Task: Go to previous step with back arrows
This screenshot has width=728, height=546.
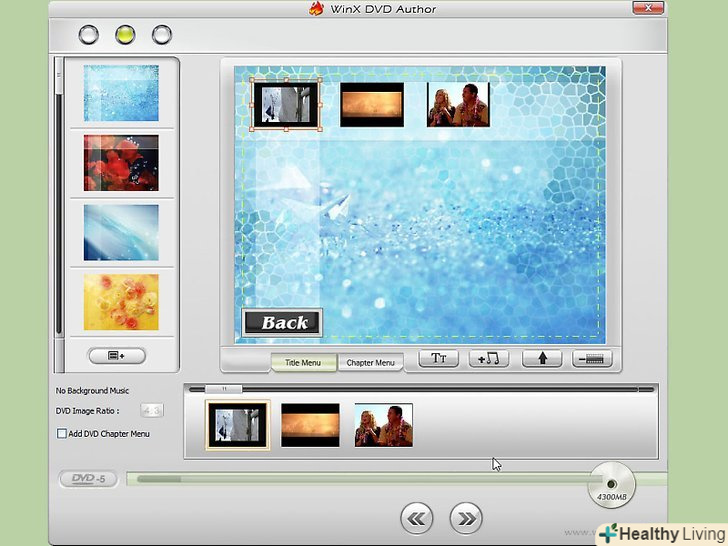Action: [x=417, y=517]
